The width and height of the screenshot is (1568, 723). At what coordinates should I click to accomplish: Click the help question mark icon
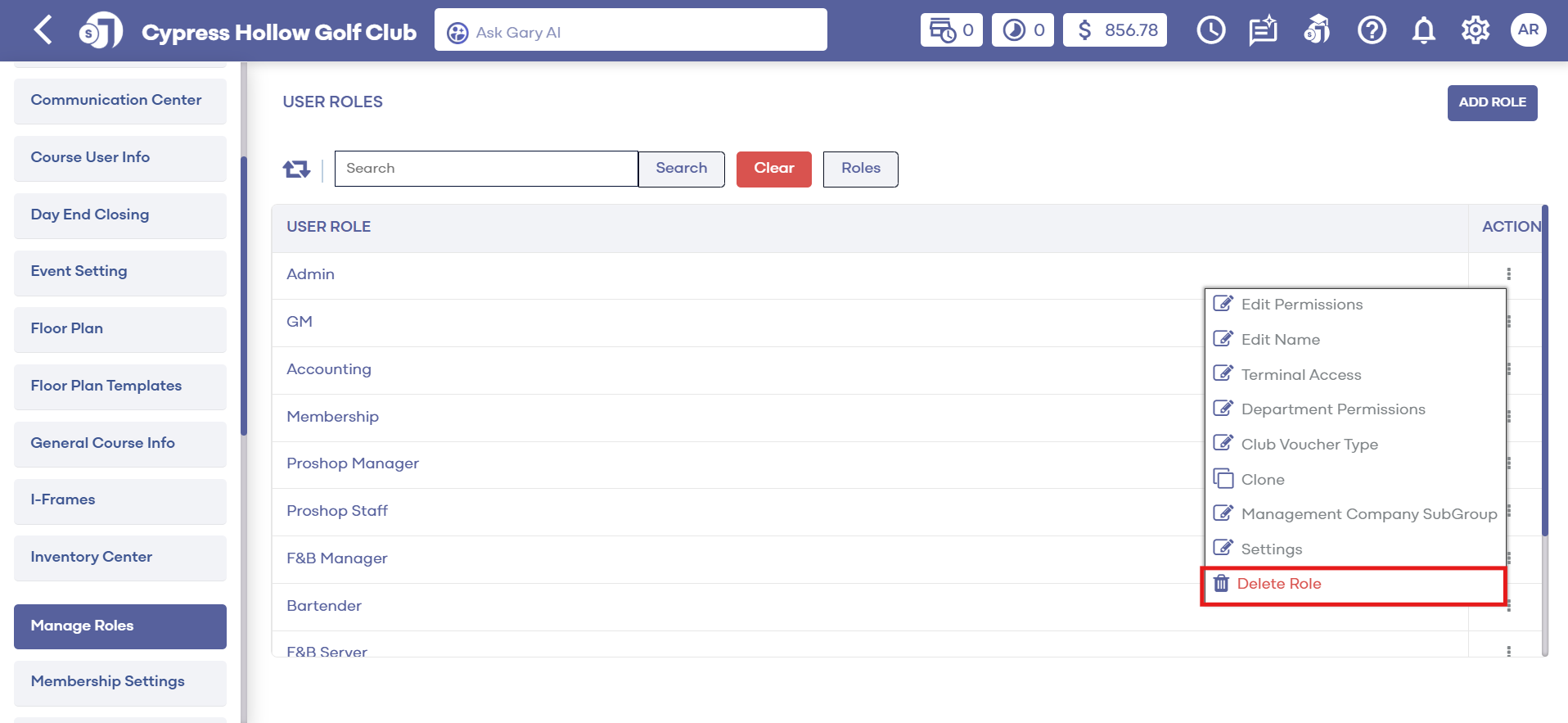1372,30
